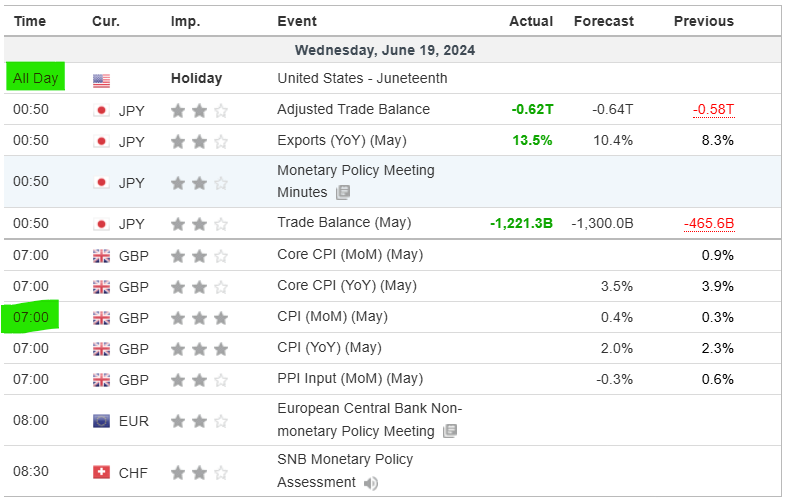Click the Time column header
Screen dimensions: 789x503
tap(29, 21)
